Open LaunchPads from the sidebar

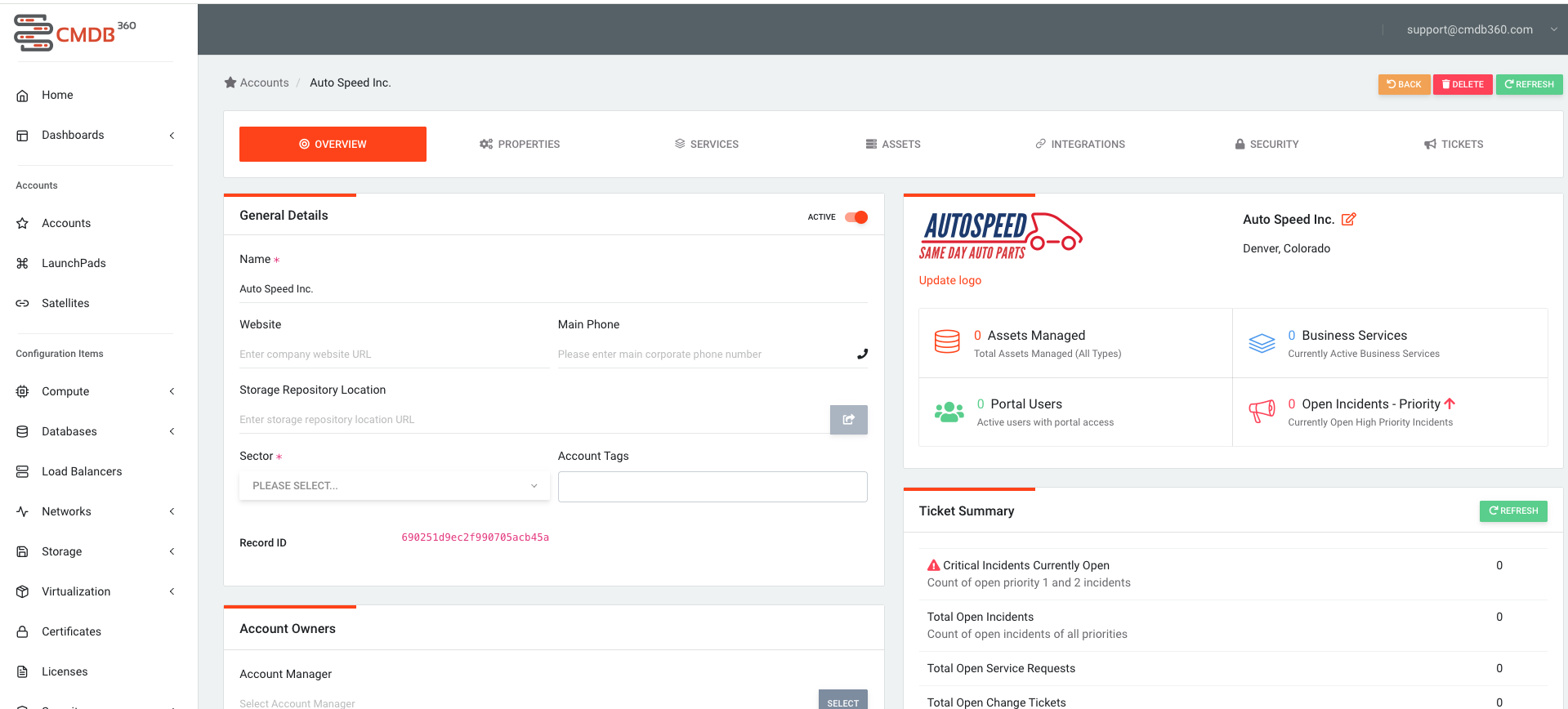(x=74, y=263)
